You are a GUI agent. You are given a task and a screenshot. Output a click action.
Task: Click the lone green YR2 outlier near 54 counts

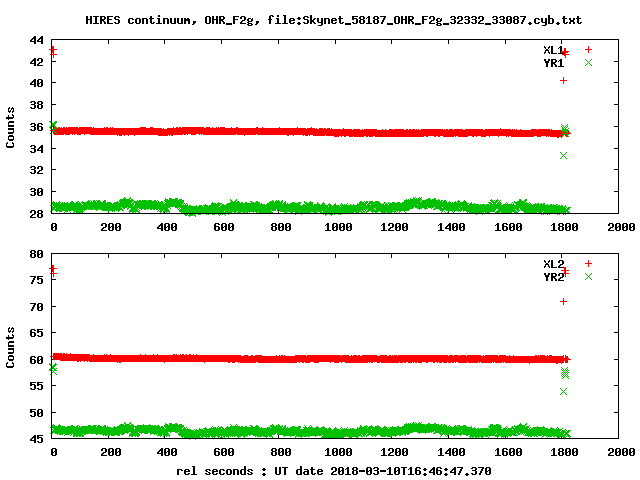coord(563,391)
